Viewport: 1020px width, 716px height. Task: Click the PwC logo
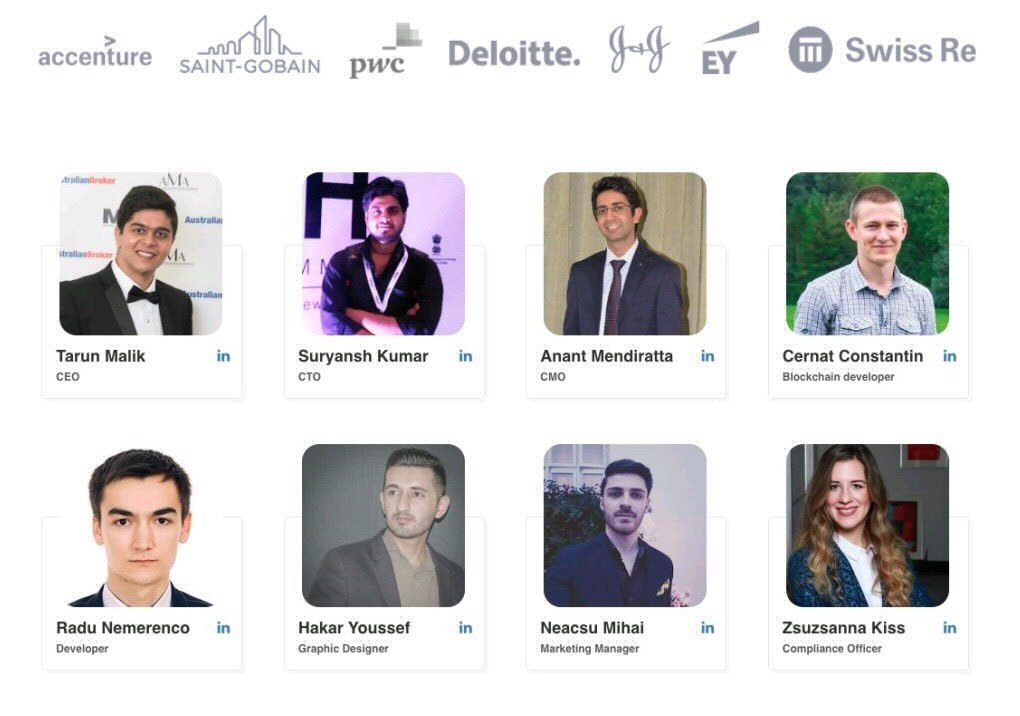pyautogui.click(x=385, y=51)
